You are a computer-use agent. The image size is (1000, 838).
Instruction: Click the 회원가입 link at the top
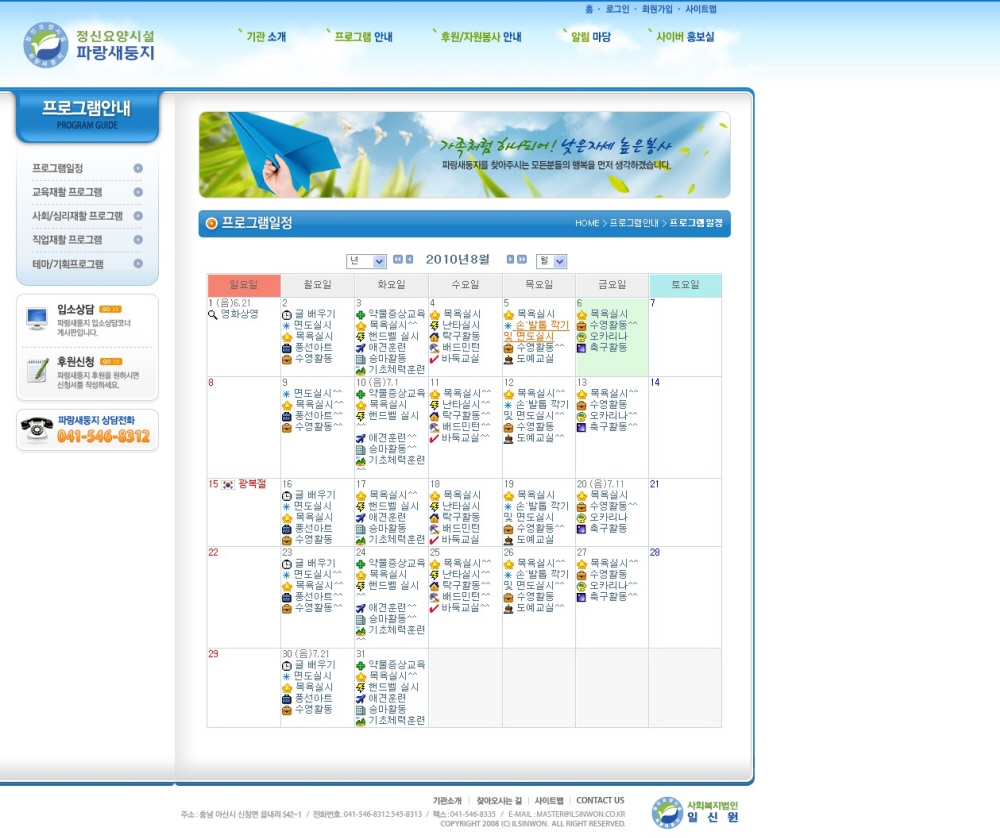pos(657,9)
